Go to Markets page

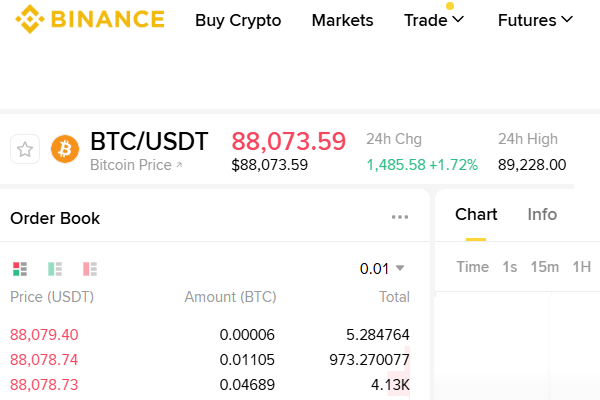point(342,20)
